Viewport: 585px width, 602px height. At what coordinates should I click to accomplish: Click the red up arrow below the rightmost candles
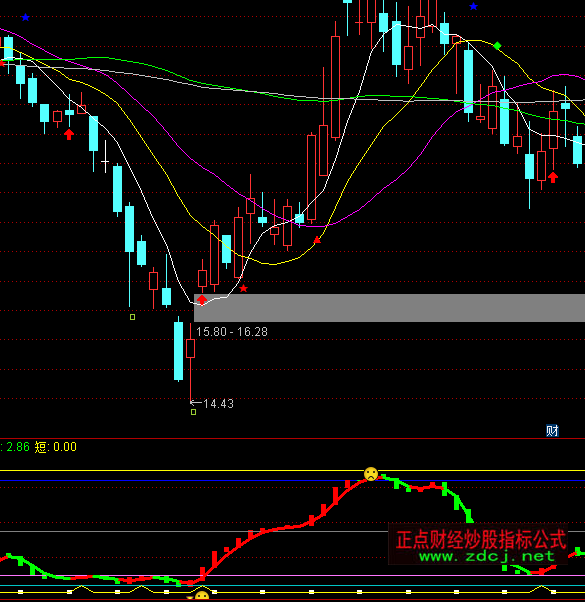pos(553,177)
